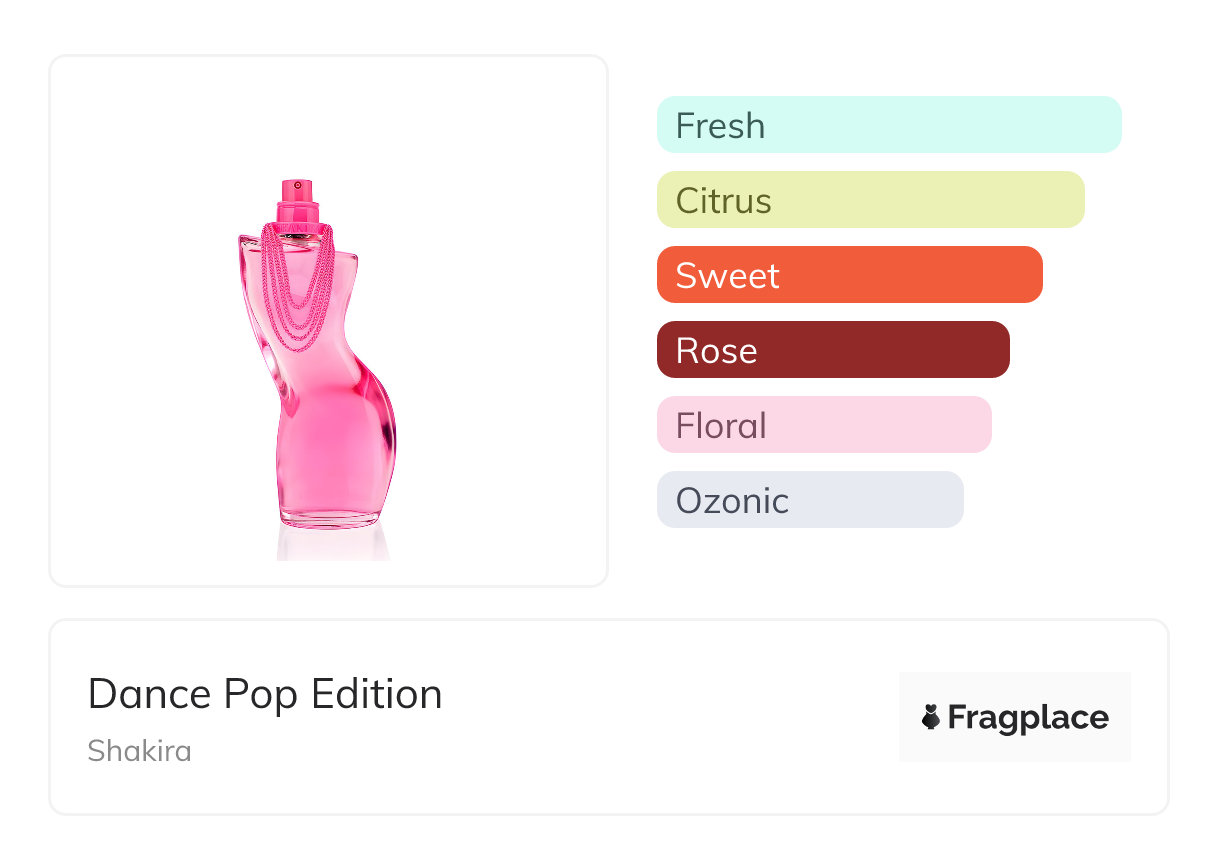Image resolution: width=1218 pixels, height=864 pixels.
Task: Select the Citrus accord bar
Action: (870, 200)
